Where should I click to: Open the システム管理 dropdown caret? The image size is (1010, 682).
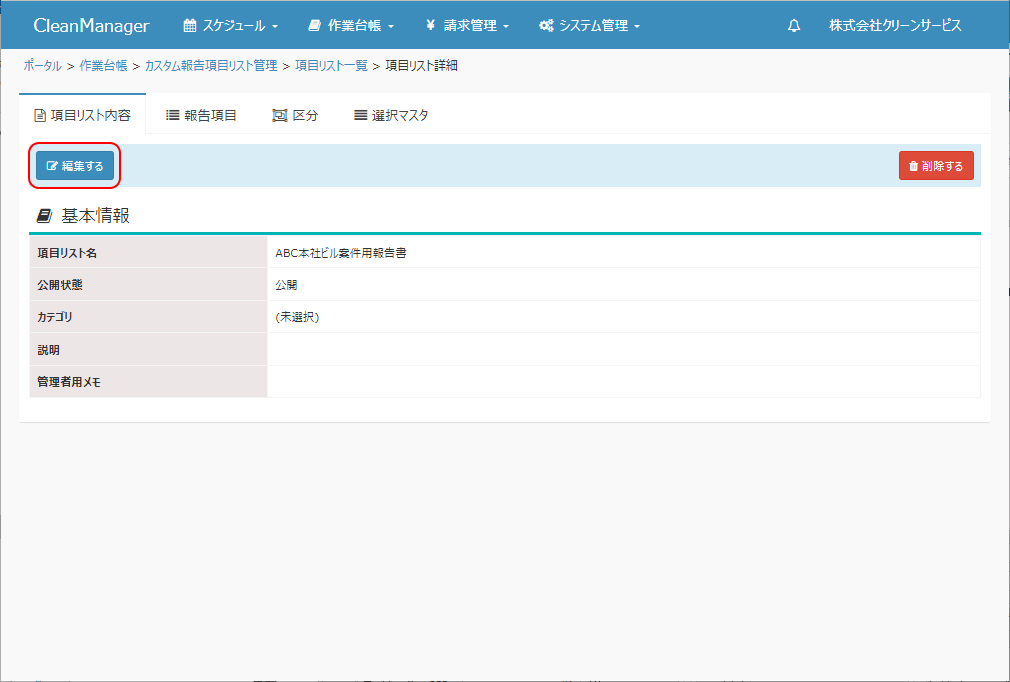[x=637, y=27]
